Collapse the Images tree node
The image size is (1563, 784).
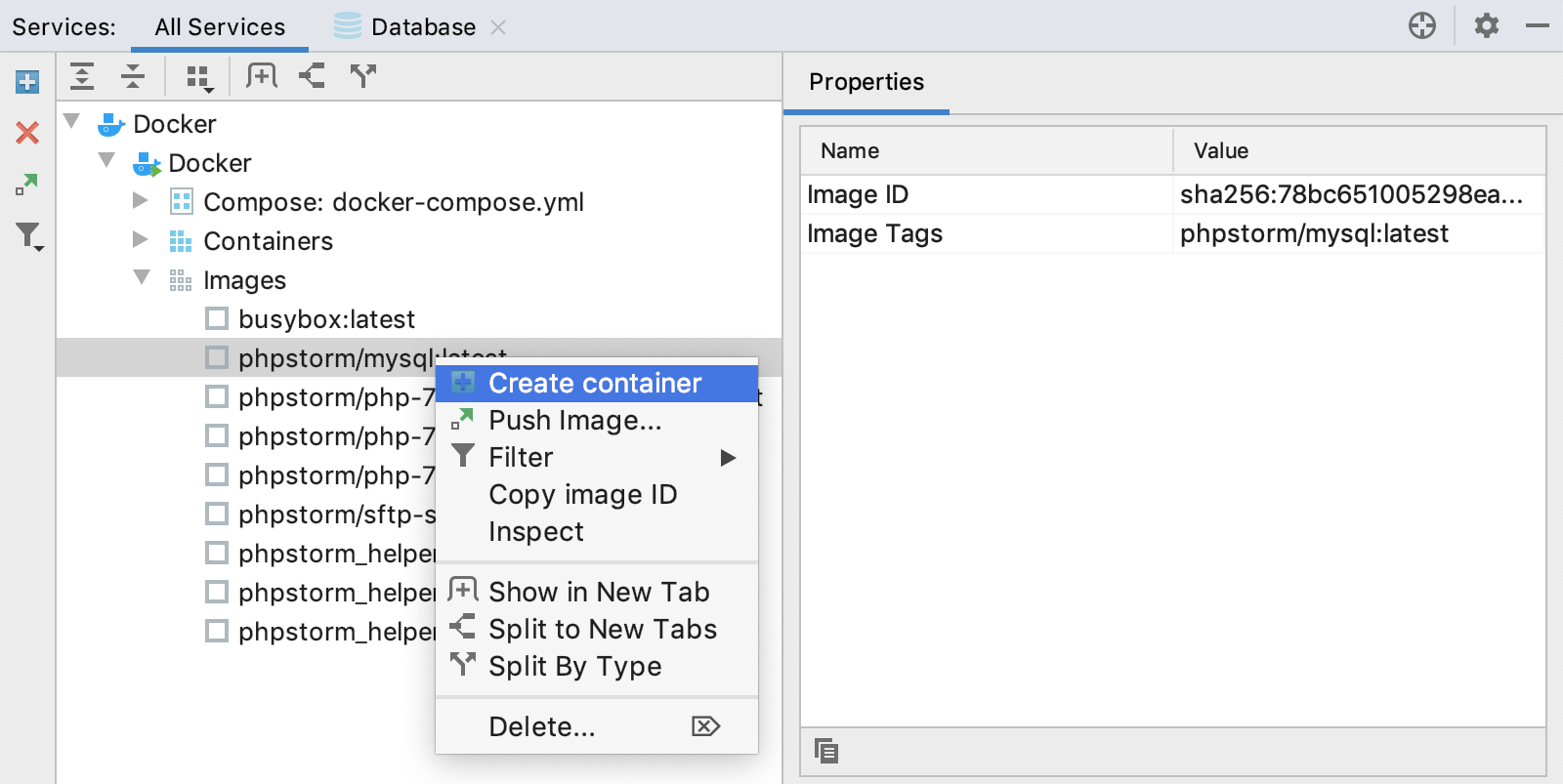(x=142, y=278)
